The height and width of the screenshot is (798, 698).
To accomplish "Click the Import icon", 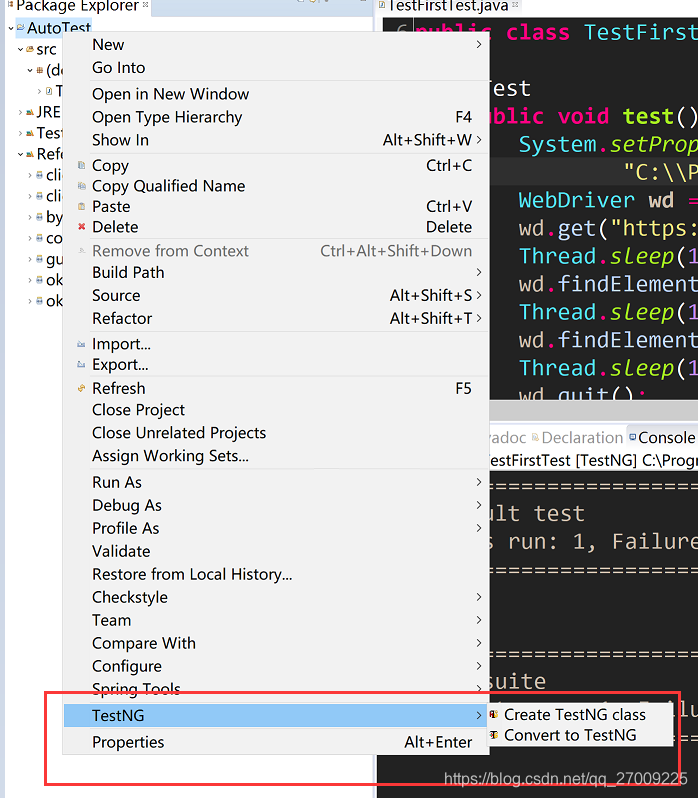I will [81, 344].
